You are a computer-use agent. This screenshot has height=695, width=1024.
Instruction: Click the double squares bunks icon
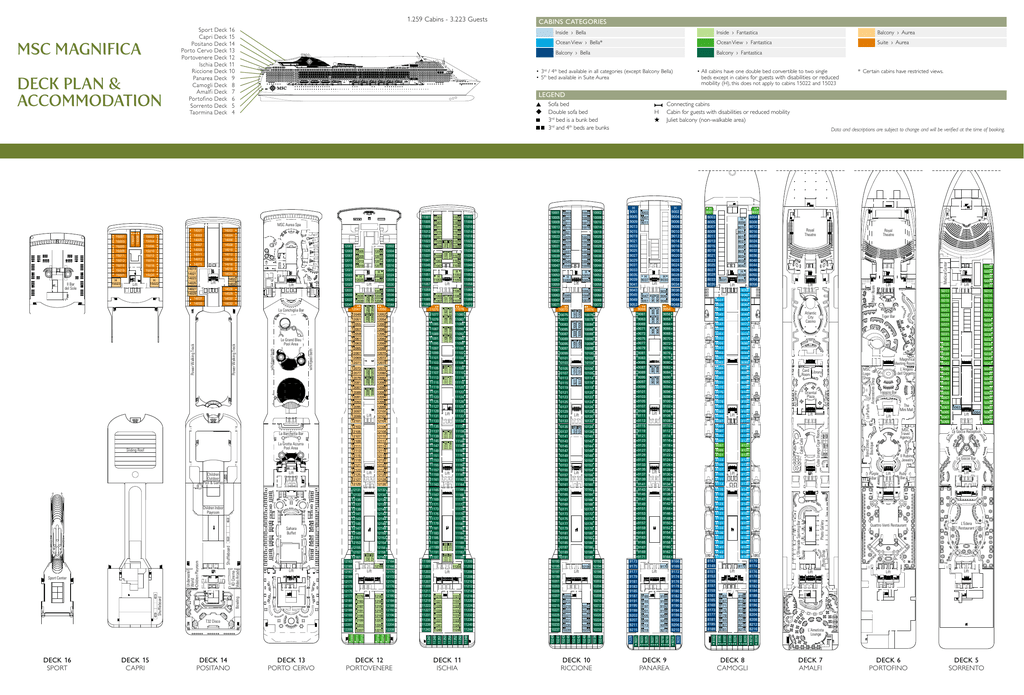click(540, 128)
